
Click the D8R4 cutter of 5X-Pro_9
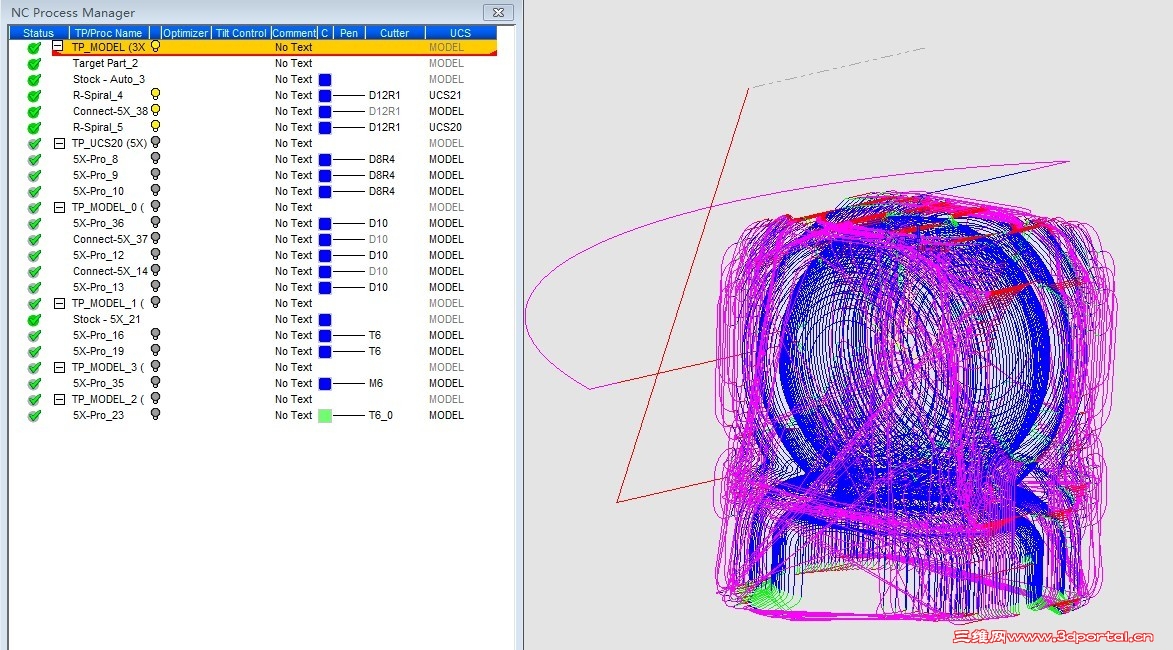pos(382,176)
